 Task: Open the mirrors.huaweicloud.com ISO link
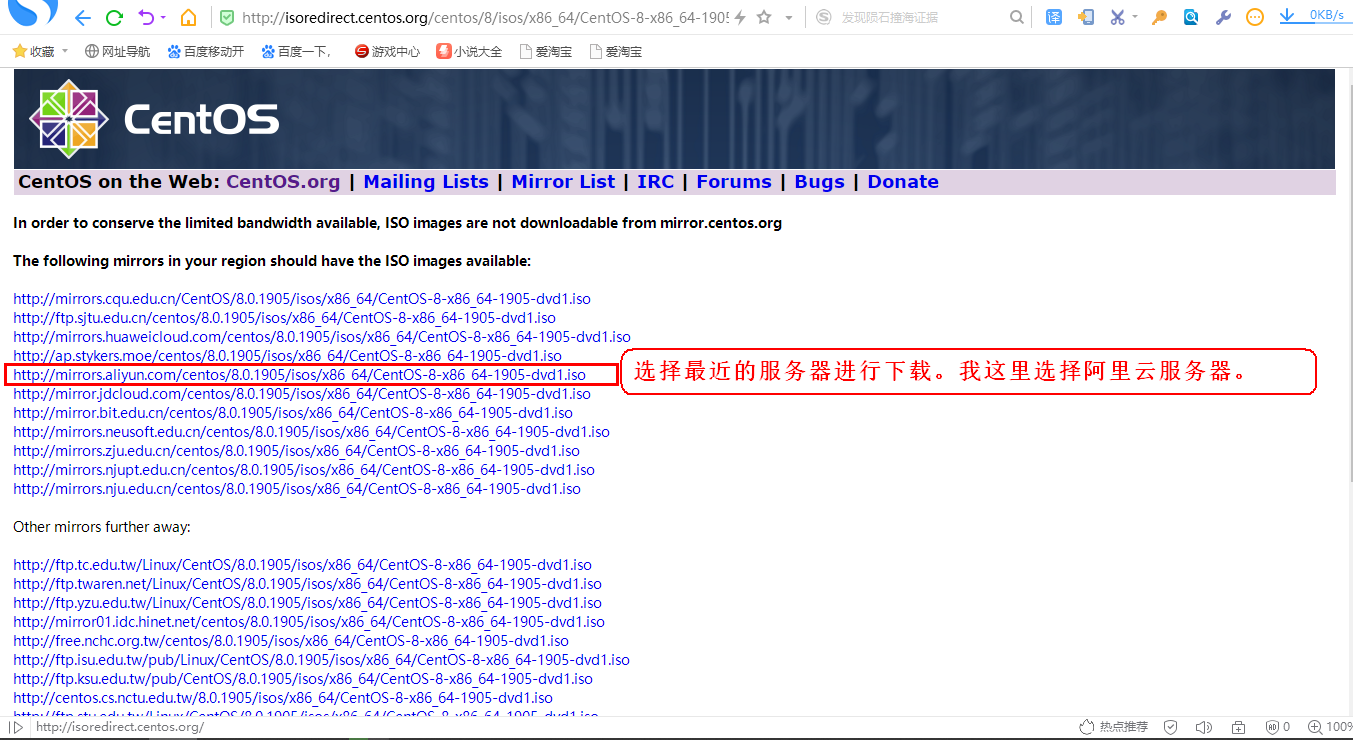coord(322,337)
